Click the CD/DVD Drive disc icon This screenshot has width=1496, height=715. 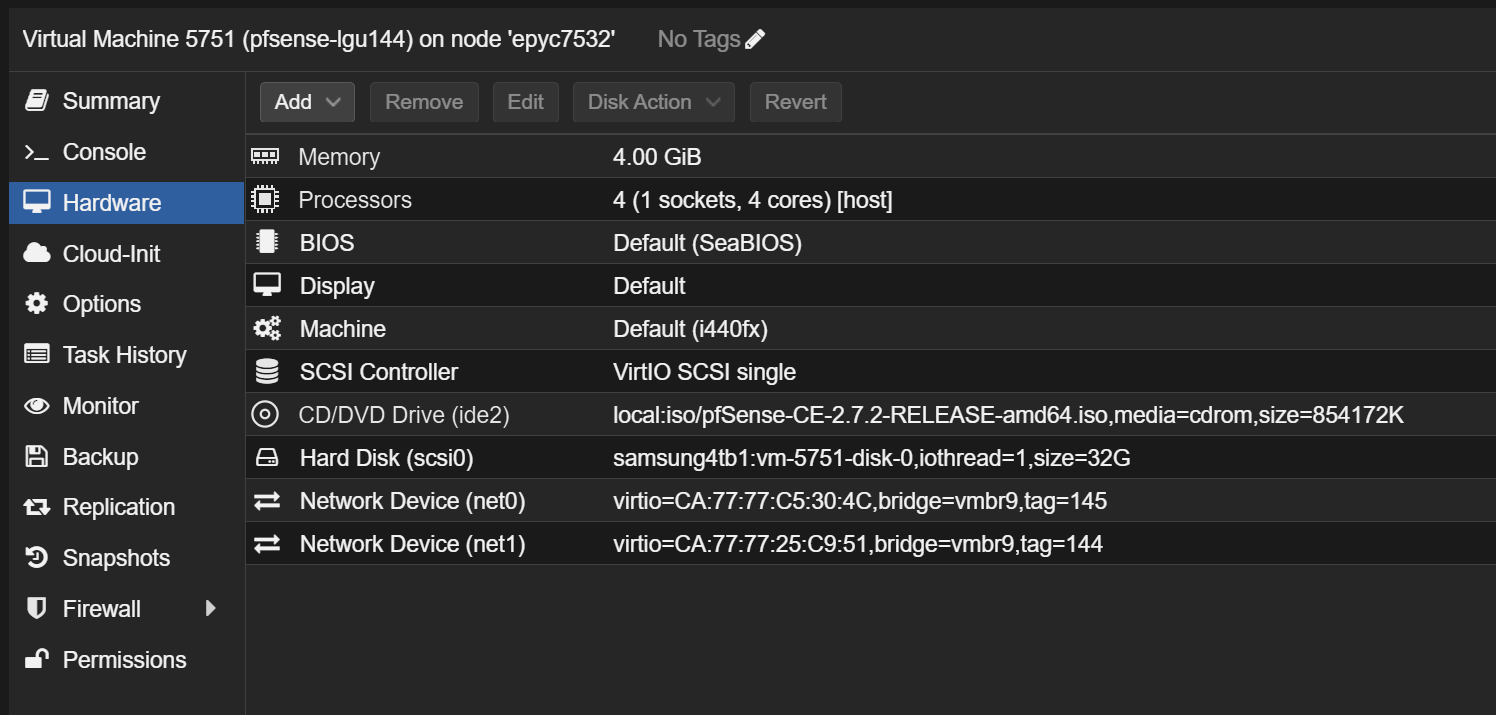pyautogui.click(x=265, y=414)
